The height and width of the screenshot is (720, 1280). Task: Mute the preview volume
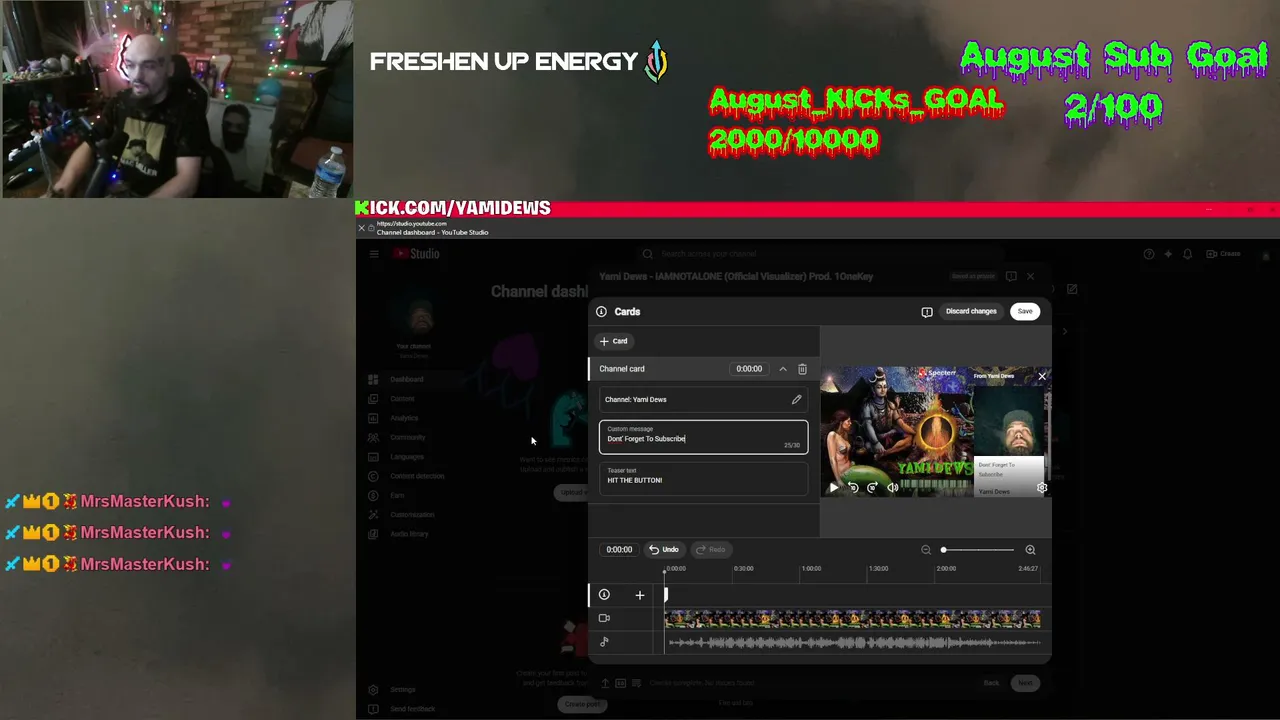click(x=892, y=488)
